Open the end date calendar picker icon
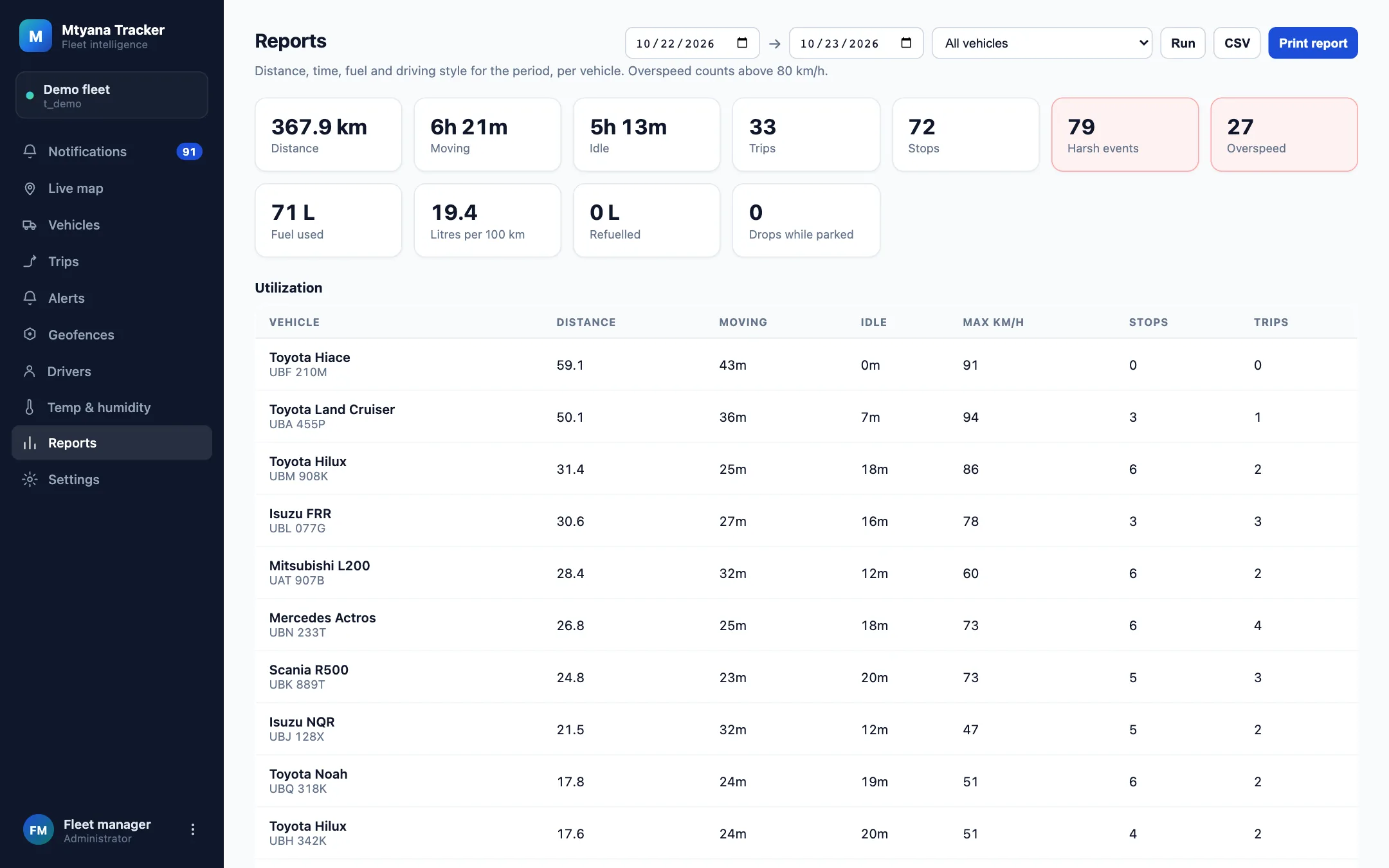 [x=906, y=43]
